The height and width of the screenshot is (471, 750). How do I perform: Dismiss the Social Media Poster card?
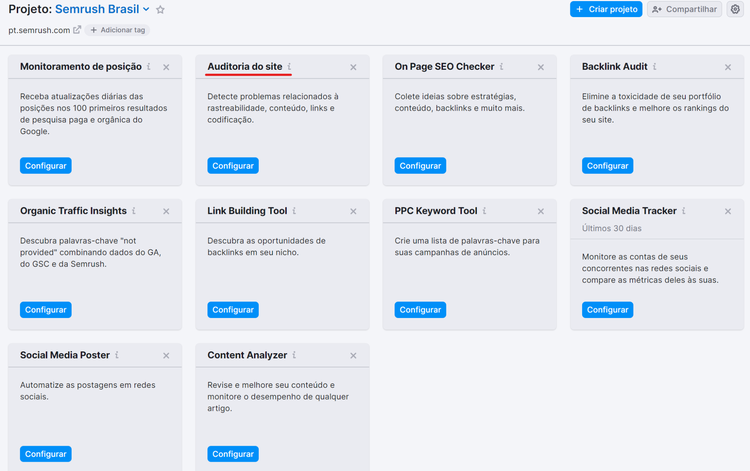(166, 356)
